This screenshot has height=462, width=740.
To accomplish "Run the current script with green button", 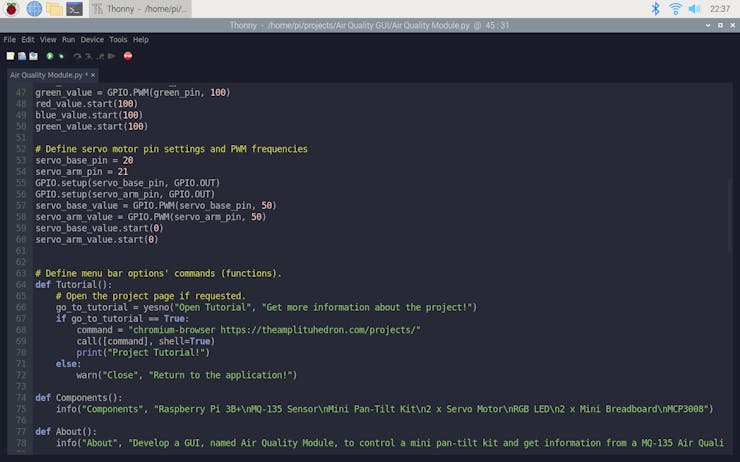I will [50, 56].
